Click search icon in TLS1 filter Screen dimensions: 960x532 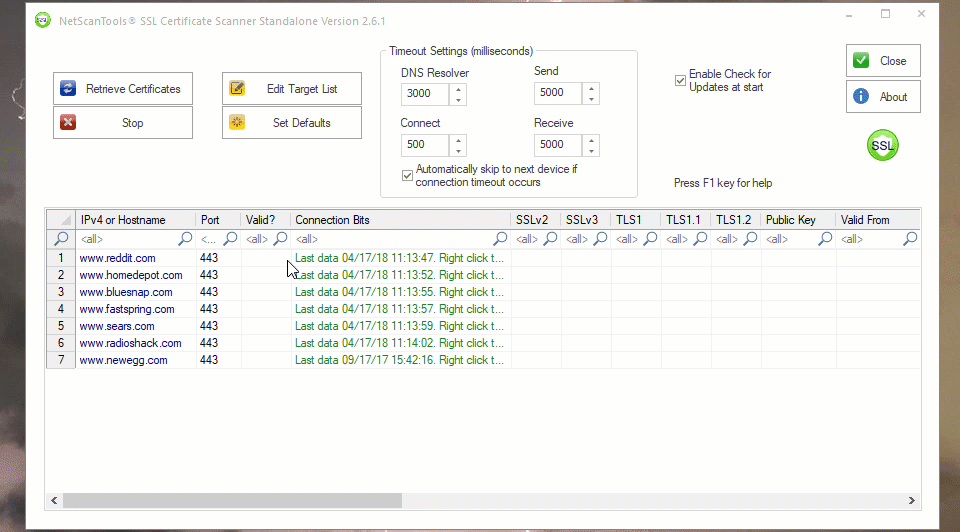(x=651, y=239)
